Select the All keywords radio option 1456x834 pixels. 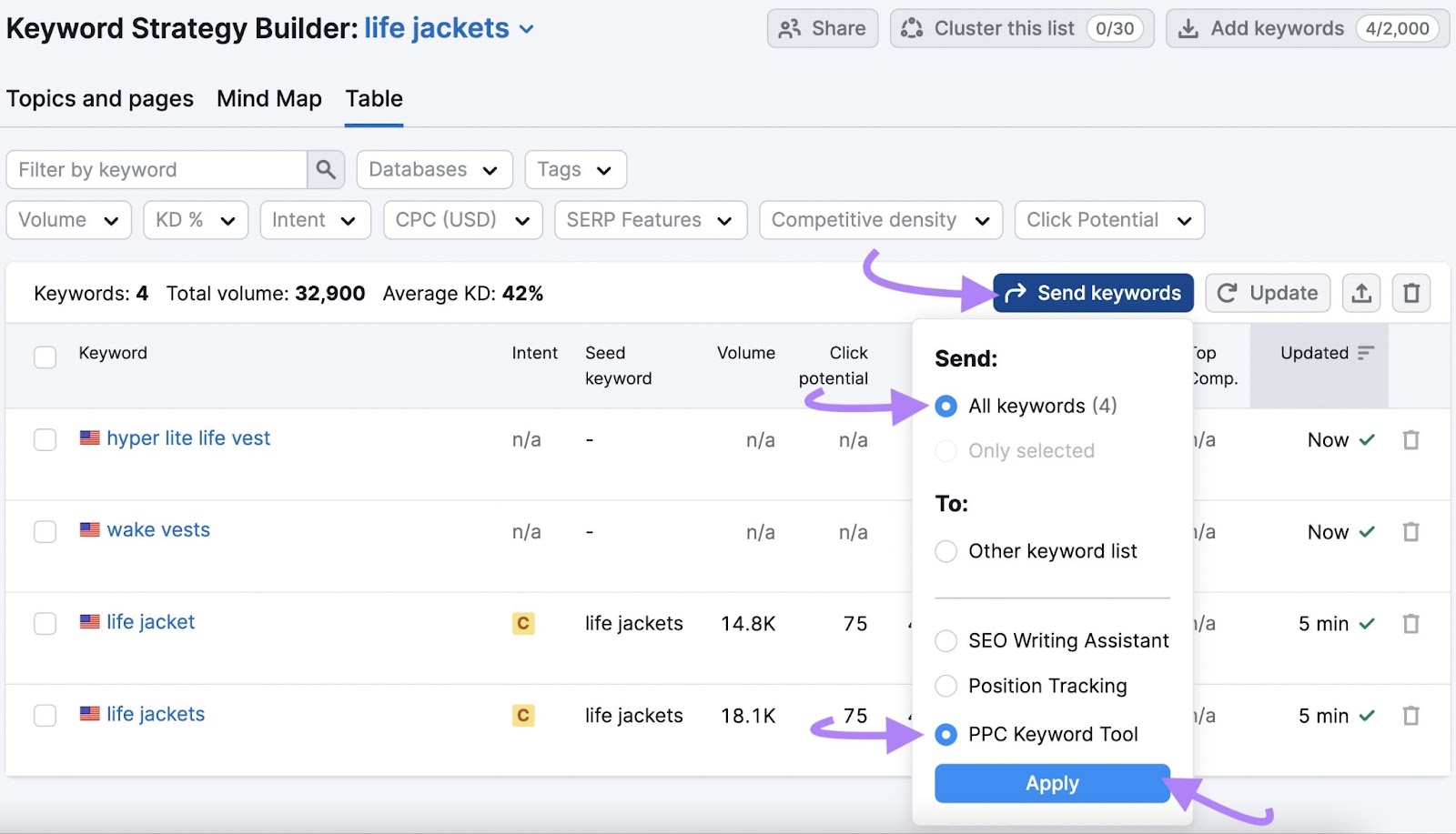click(x=946, y=406)
